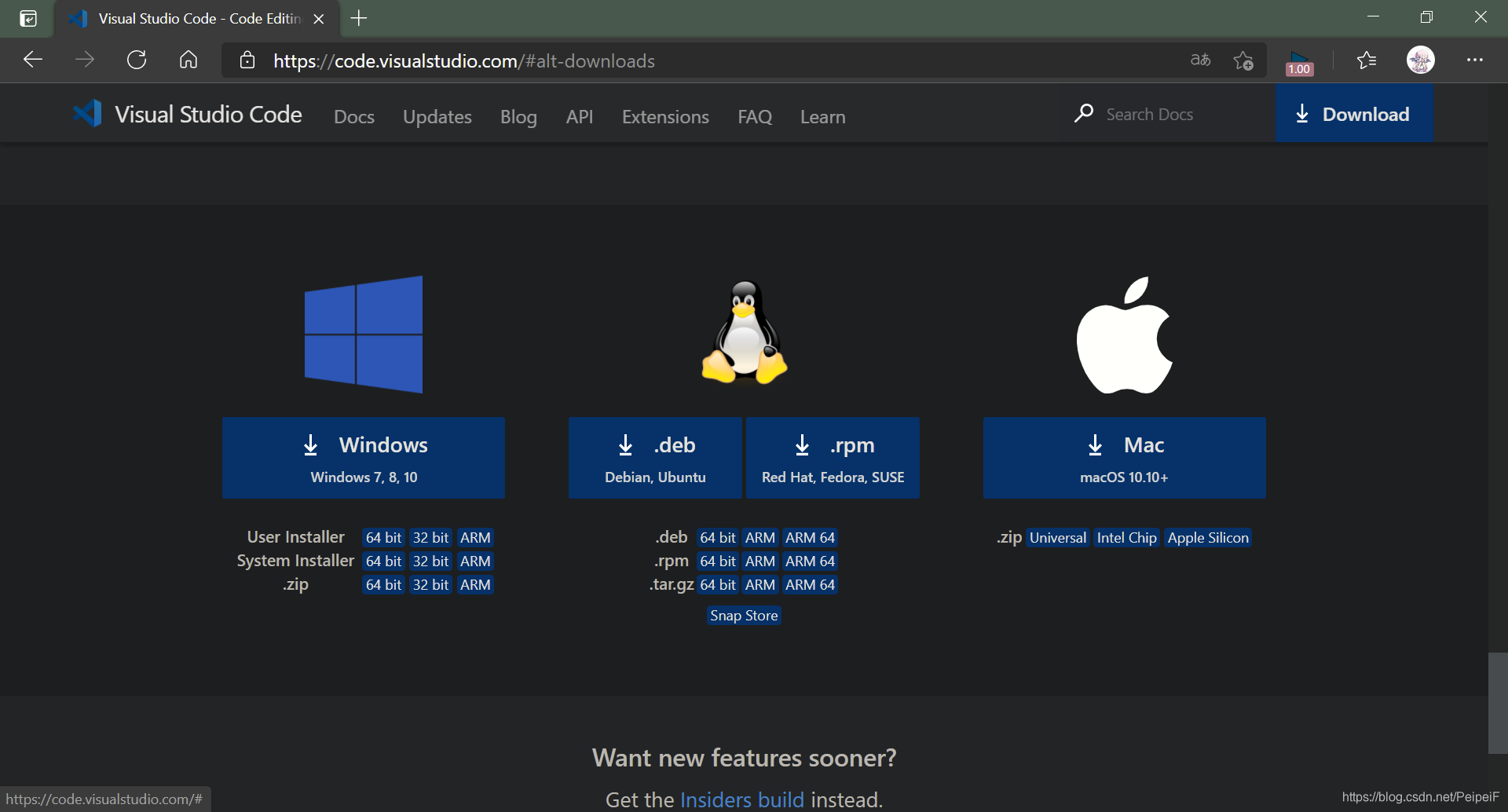Download VS Code from the Snap Store
Viewport: 1508px width, 812px height.
[x=743, y=616]
